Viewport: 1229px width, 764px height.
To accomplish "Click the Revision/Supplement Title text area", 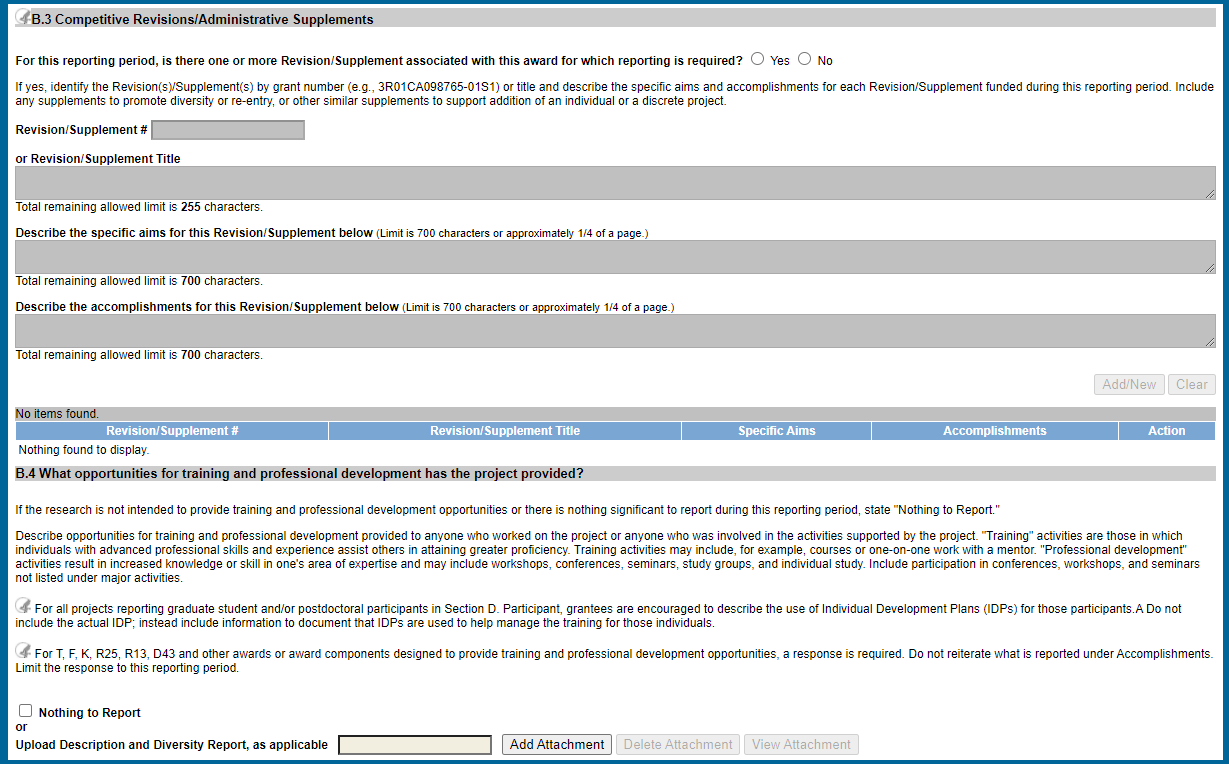I will coord(615,183).
